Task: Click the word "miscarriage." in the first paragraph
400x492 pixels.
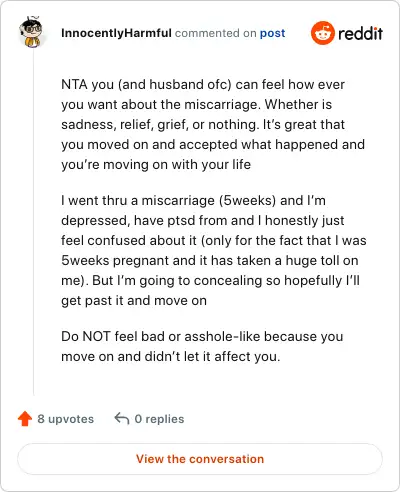Action: (x=222, y=105)
